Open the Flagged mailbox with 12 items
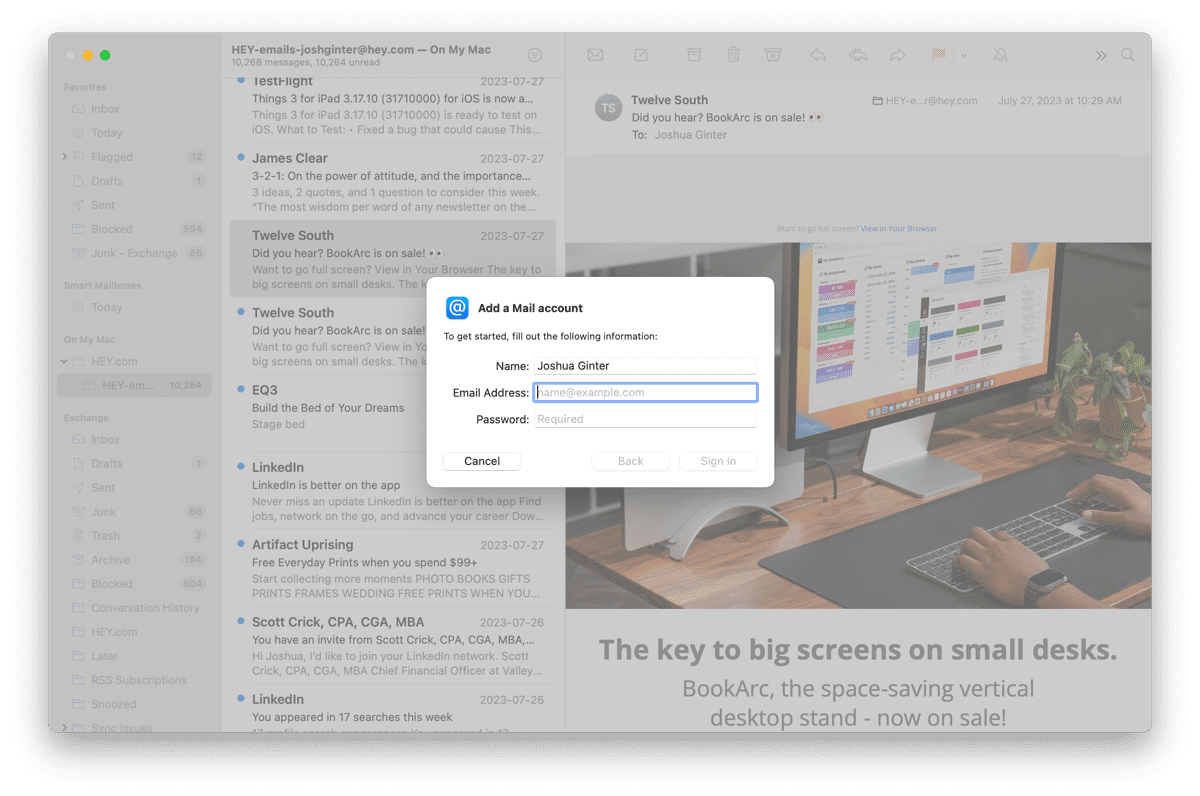This screenshot has height=796, width=1200. (134, 157)
